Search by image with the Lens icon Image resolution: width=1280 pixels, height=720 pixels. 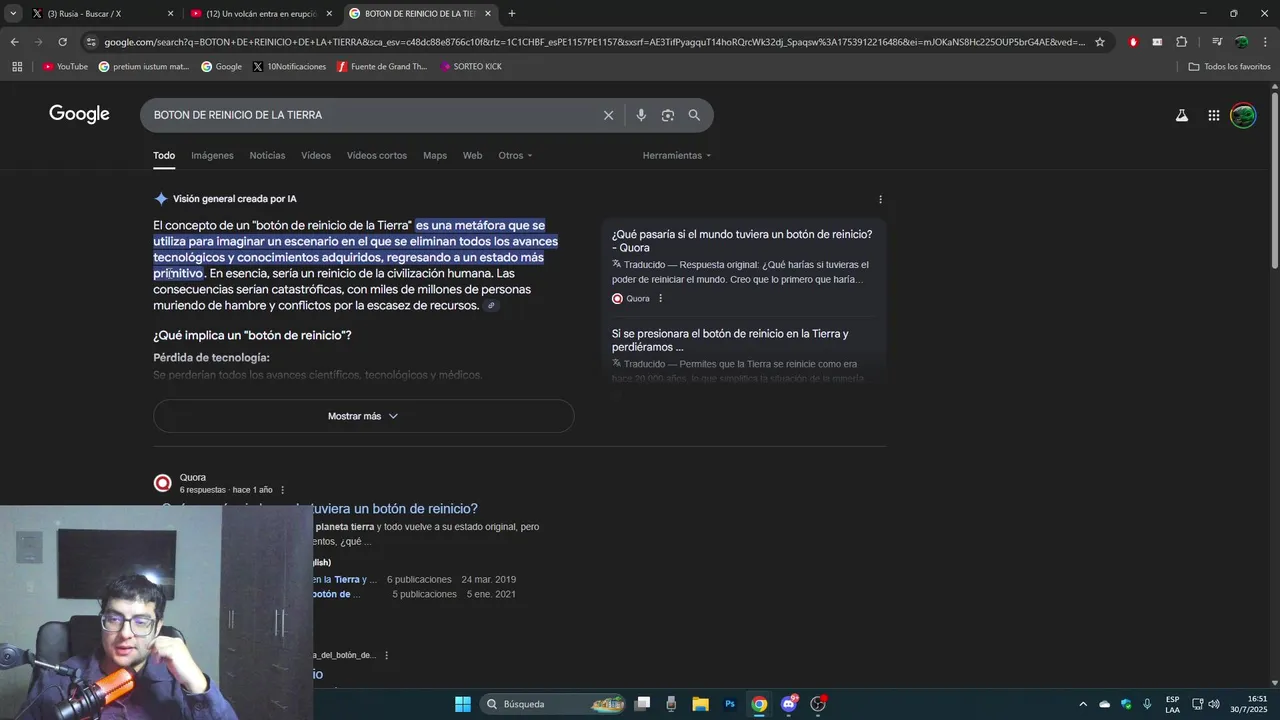[x=668, y=115]
